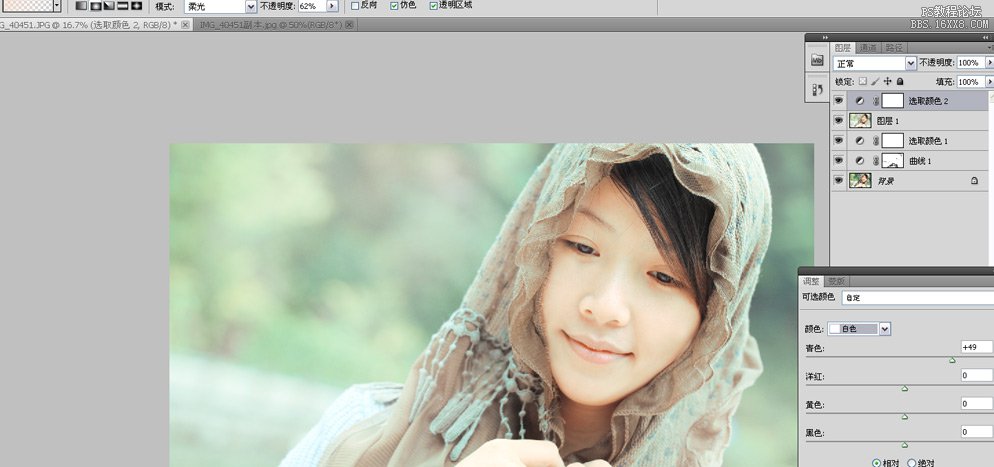Click the 黄色 value field
994x467 pixels.
(976, 404)
